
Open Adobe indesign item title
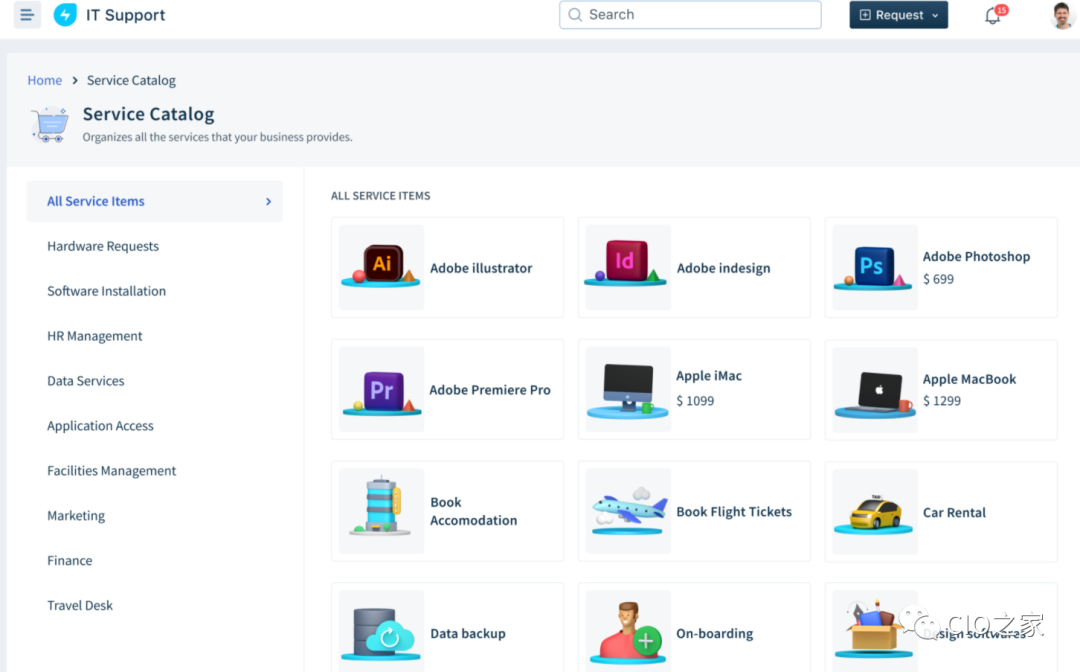pyautogui.click(x=723, y=268)
